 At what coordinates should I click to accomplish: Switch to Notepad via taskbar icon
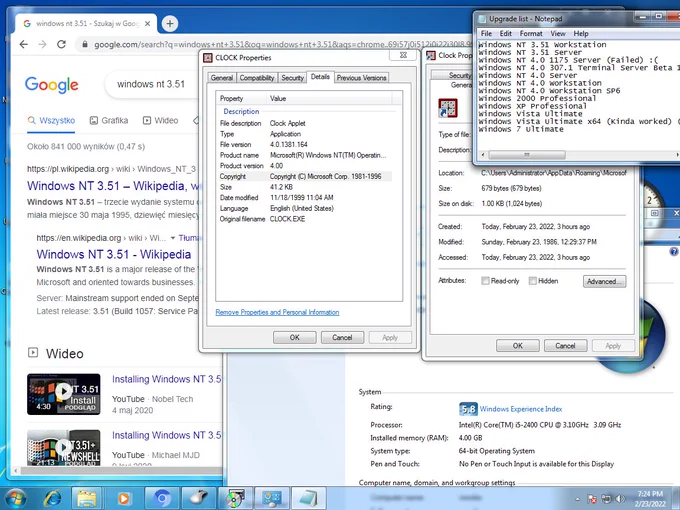point(309,498)
